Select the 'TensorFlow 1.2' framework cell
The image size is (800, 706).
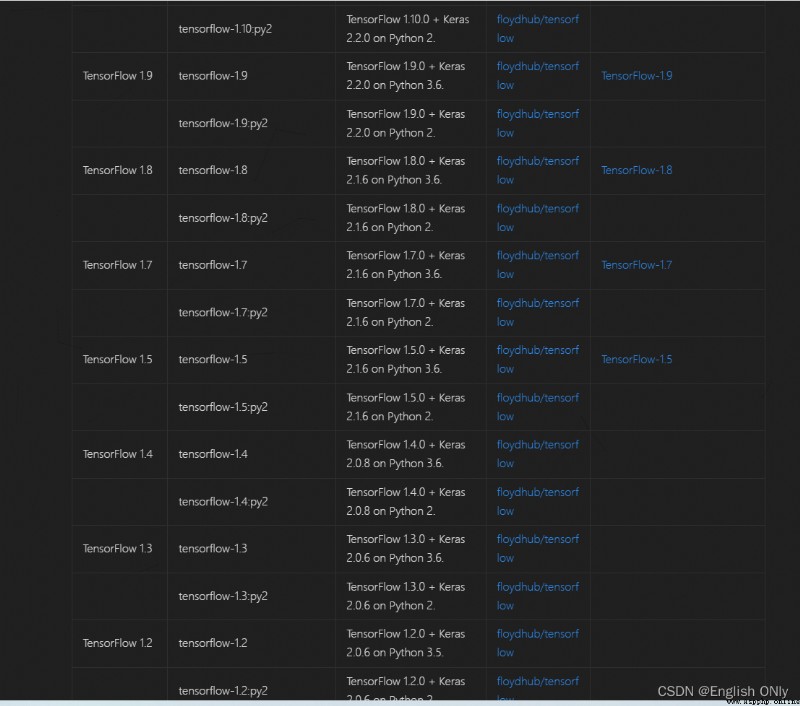point(118,643)
